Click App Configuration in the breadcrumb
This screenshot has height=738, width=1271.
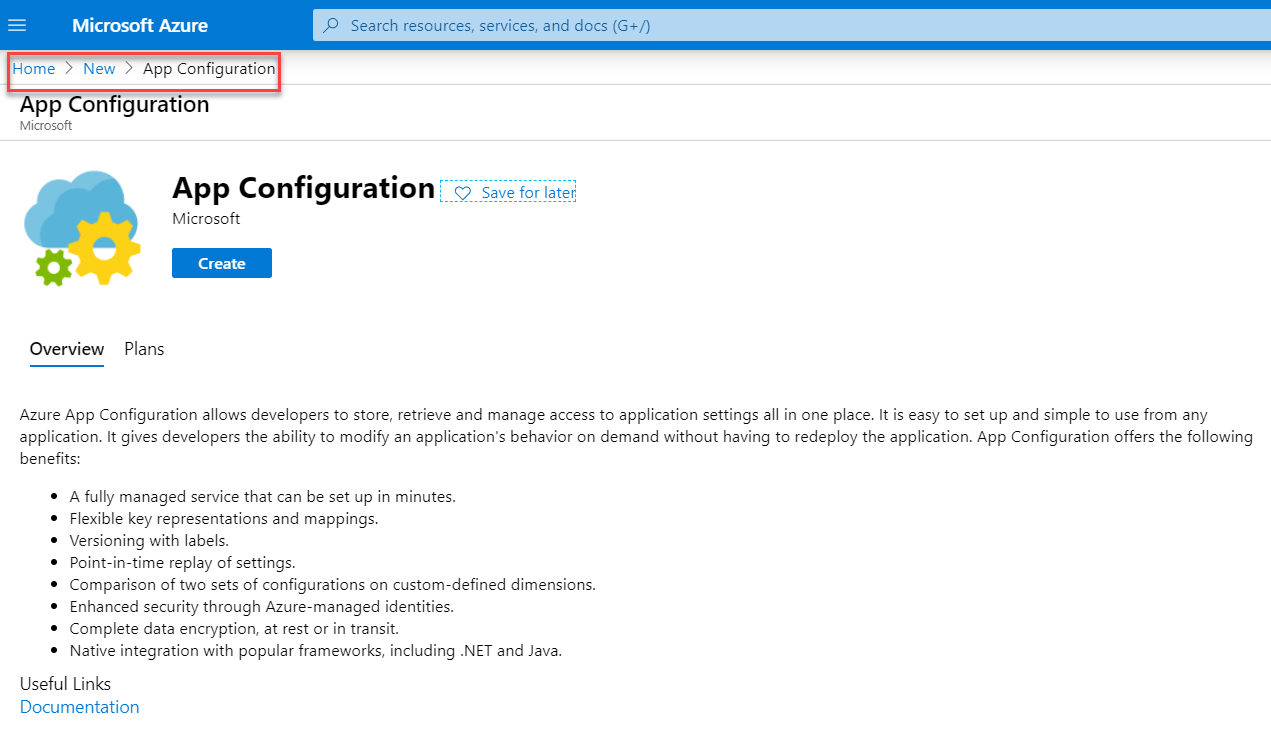[209, 69]
